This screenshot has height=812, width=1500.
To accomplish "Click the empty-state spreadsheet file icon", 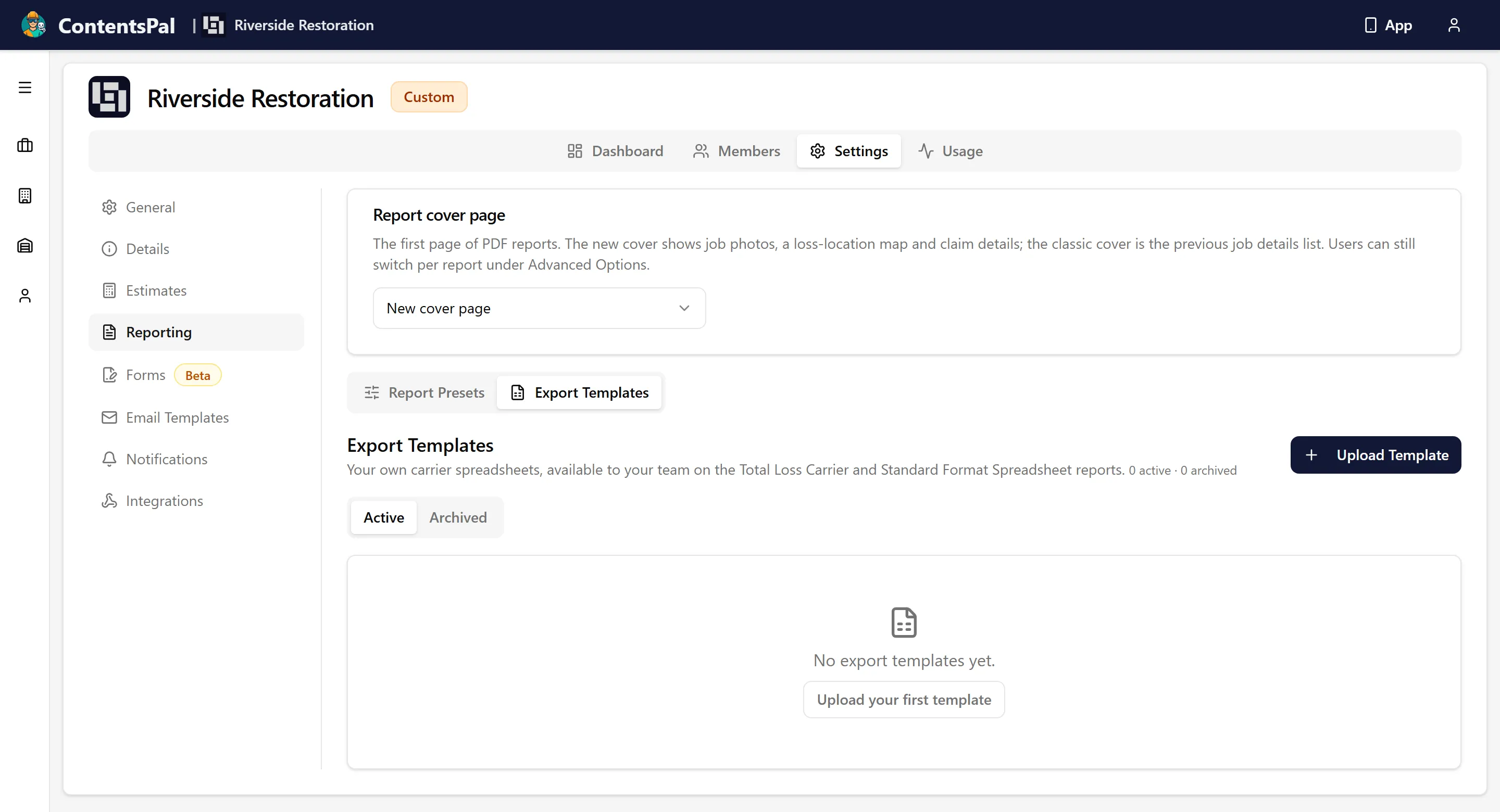I will point(904,622).
